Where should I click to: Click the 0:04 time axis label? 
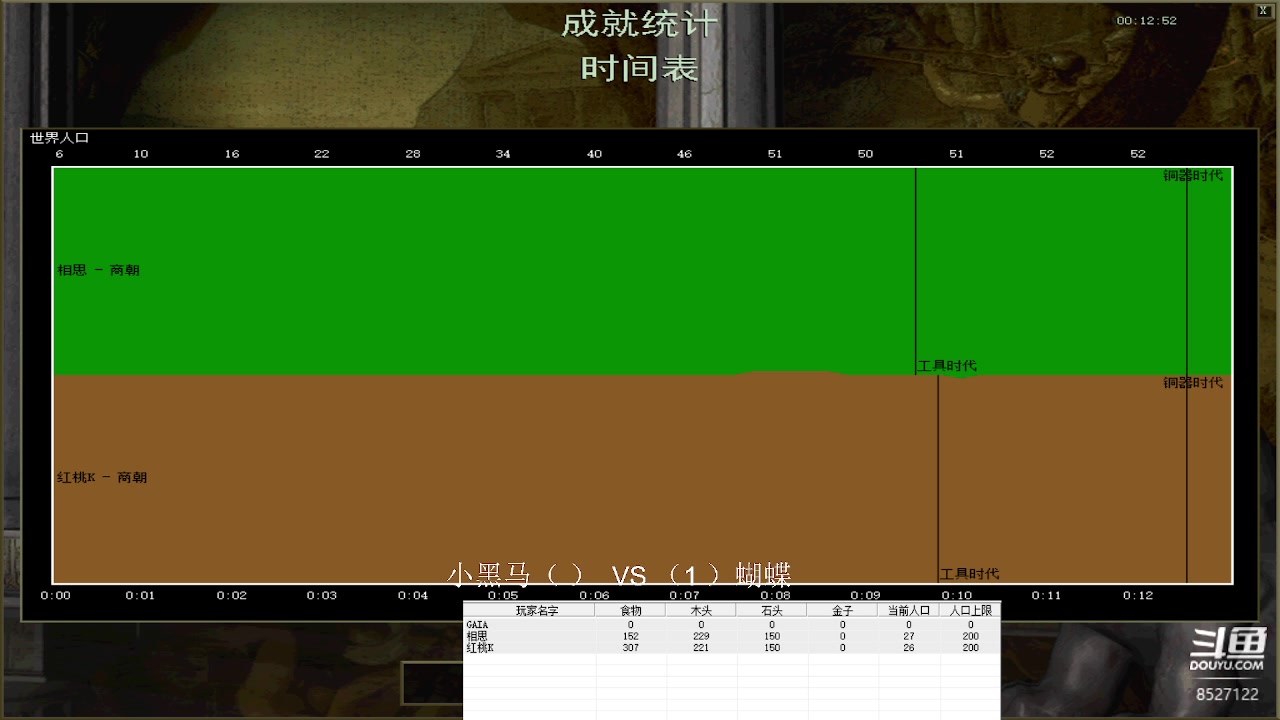click(x=413, y=595)
